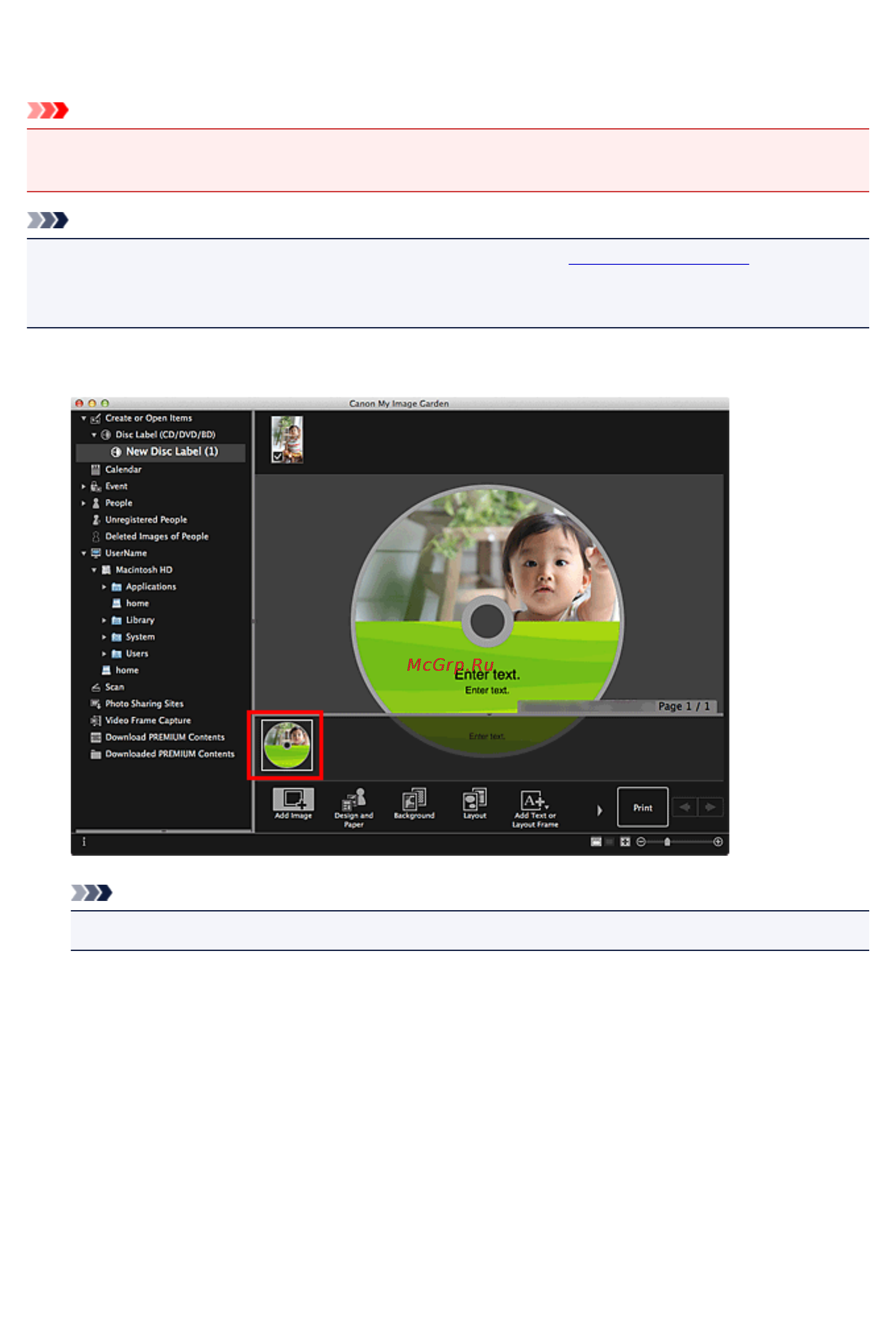The width and height of the screenshot is (896, 1329).
Task: Collapse Disc Label (CD/DVD/BD) node
Action: [x=94, y=435]
